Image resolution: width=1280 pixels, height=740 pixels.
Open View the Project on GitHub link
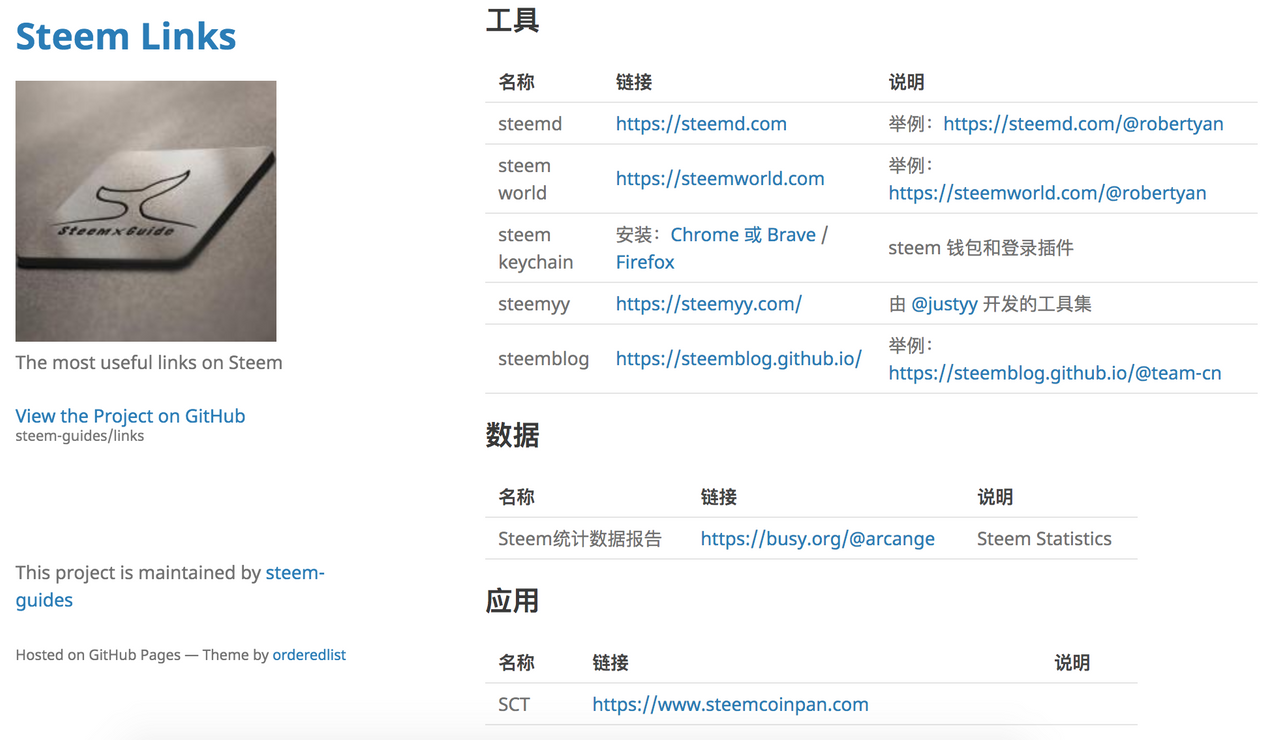tap(130, 416)
